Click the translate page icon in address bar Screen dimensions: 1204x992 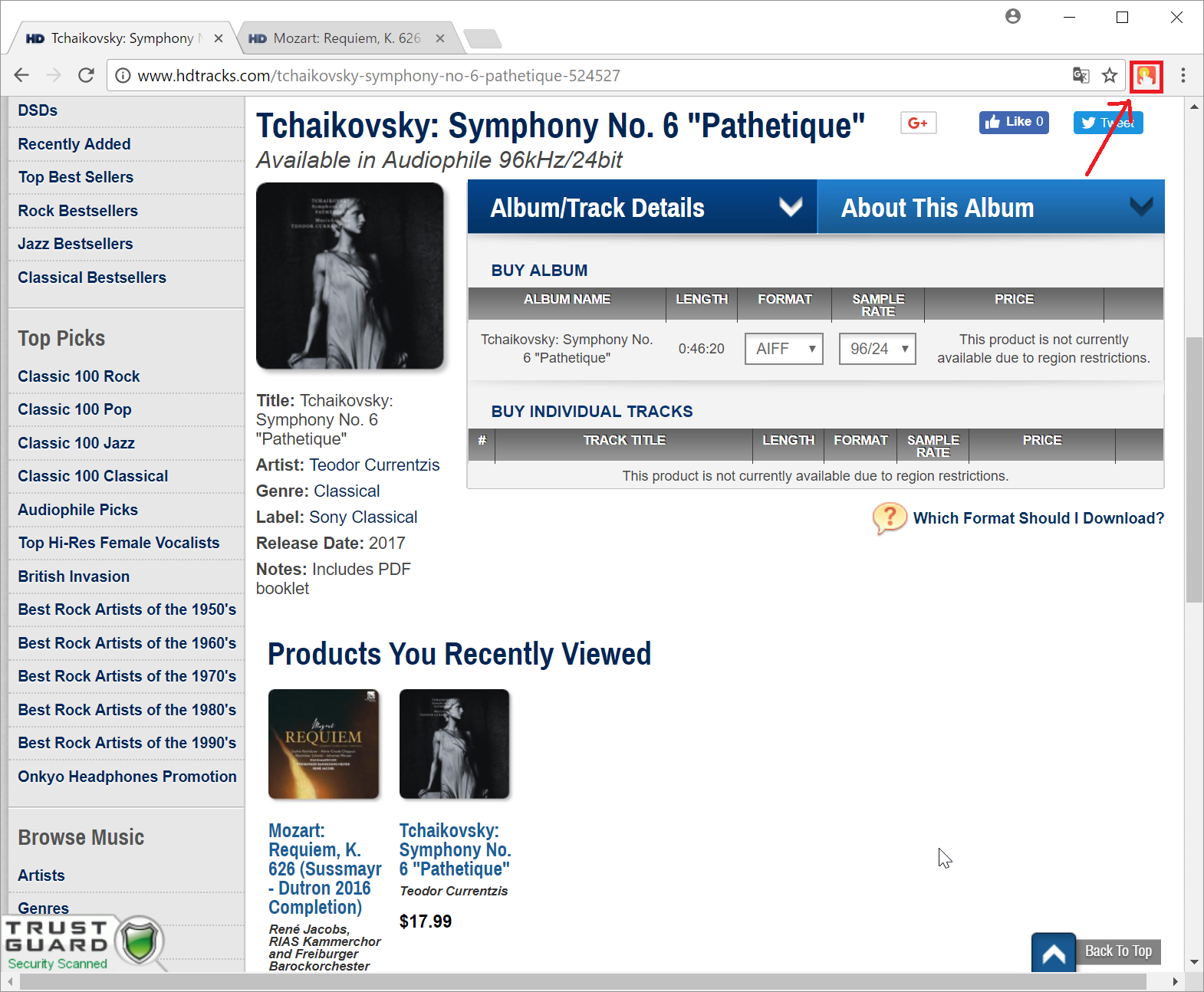[x=1081, y=75]
